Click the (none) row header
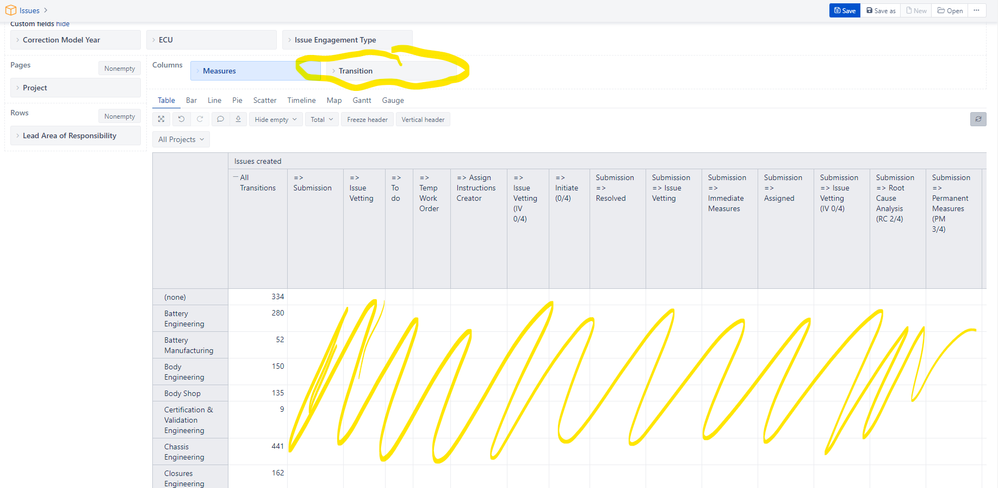 click(x=190, y=297)
